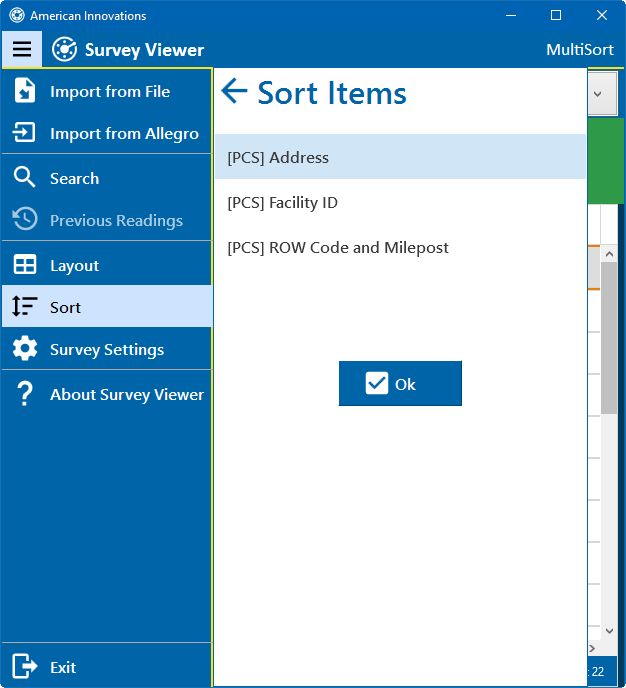Click the Import from Allegro icon
The height and width of the screenshot is (688, 626).
pyautogui.click(x=24, y=133)
